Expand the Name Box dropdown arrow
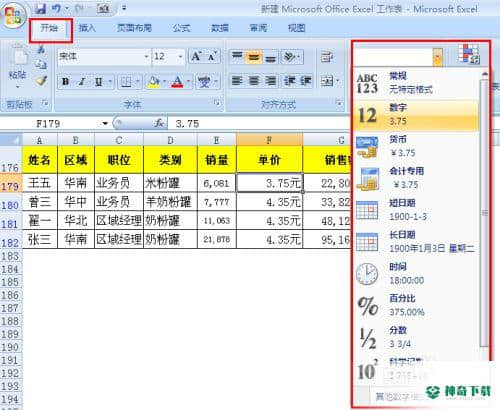500x410 pixels. pos(105,124)
